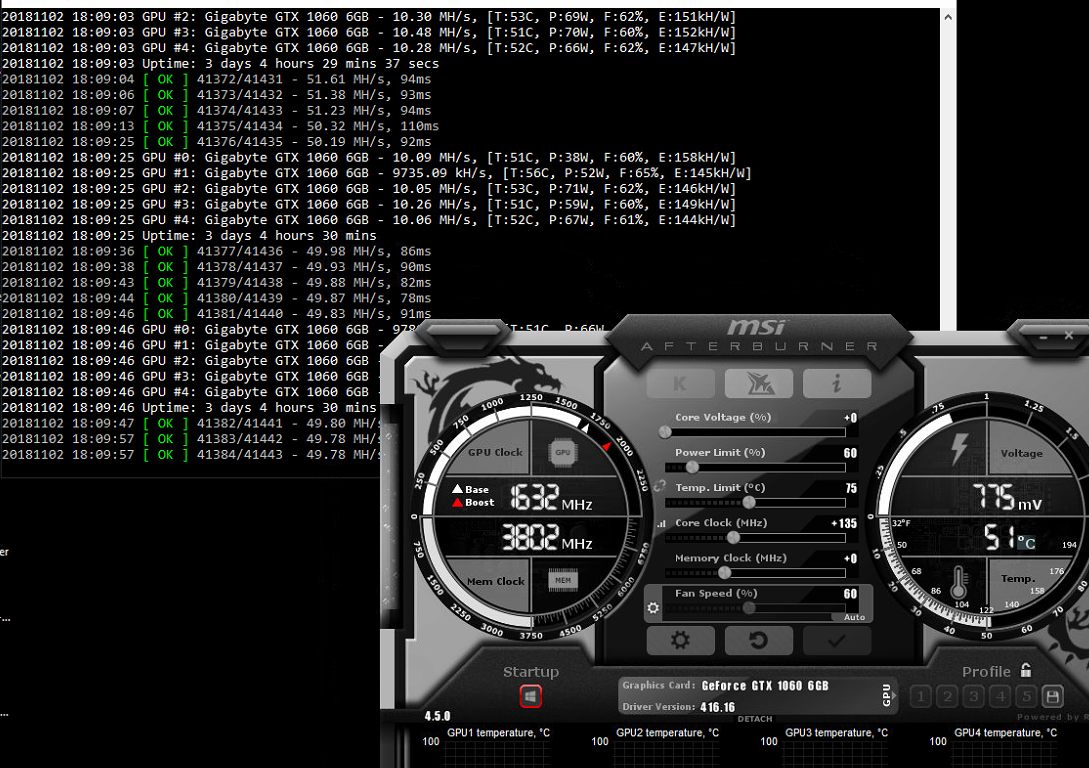Click the Memory Clock slider handle
The image size is (1089, 768).
[x=724, y=573]
